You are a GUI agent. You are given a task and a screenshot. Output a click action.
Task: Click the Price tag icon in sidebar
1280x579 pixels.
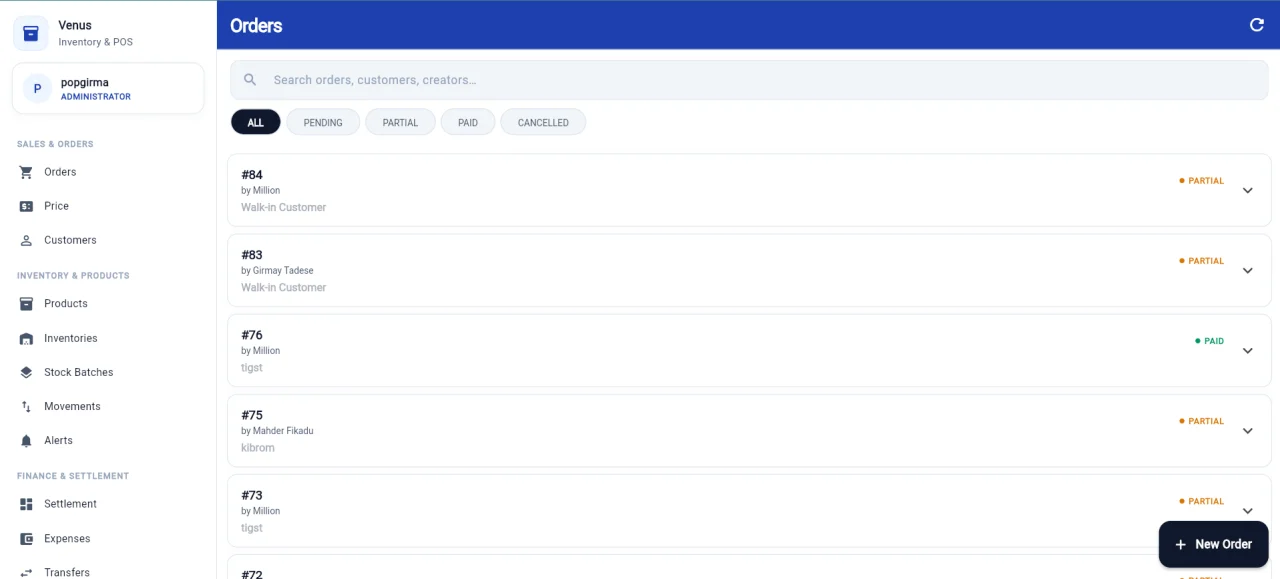[x=26, y=206]
